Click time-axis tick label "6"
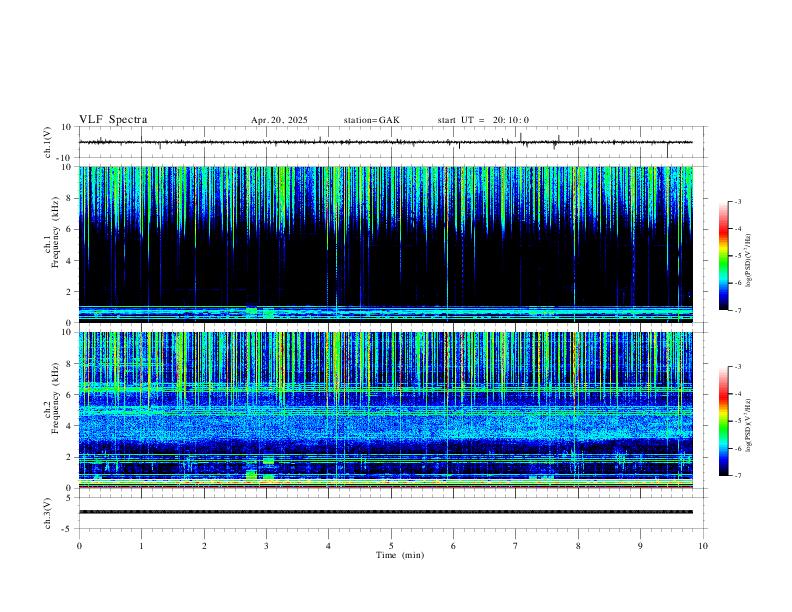This screenshot has width=792, height=612. click(453, 546)
